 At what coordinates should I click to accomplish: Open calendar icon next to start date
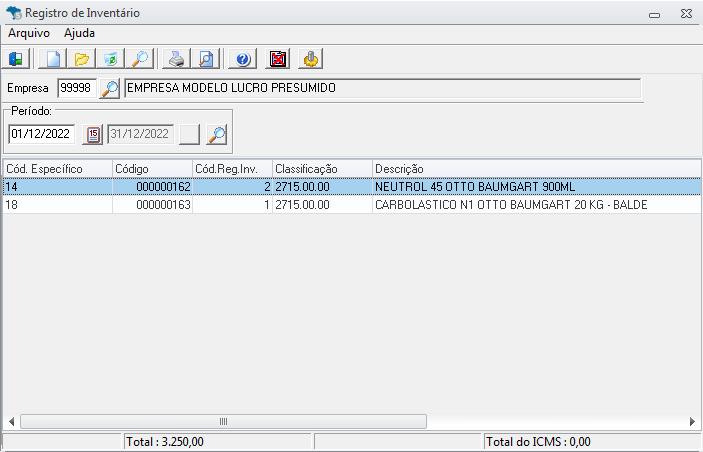pos(93,135)
